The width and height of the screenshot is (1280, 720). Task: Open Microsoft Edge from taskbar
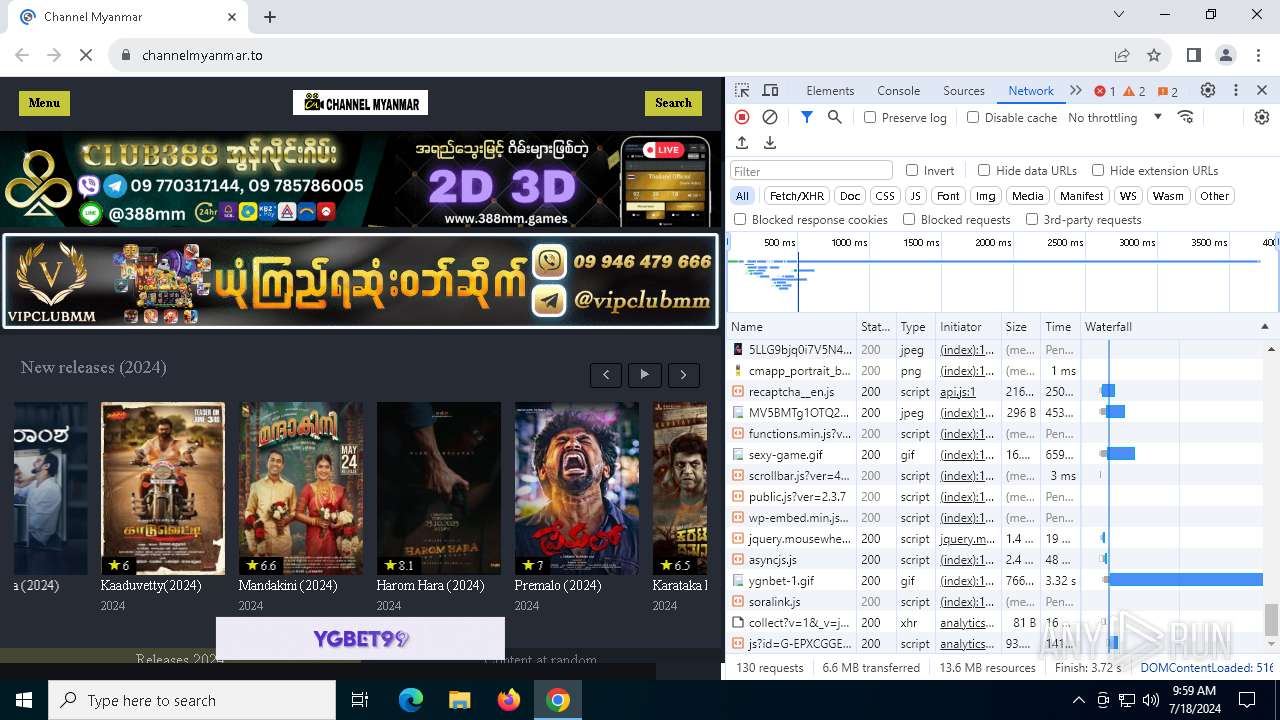(411, 700)
